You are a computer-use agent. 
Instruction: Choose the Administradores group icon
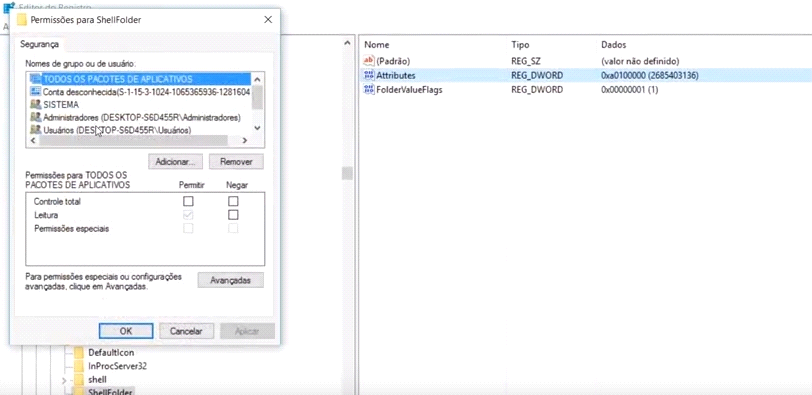(x=35, y=117)
